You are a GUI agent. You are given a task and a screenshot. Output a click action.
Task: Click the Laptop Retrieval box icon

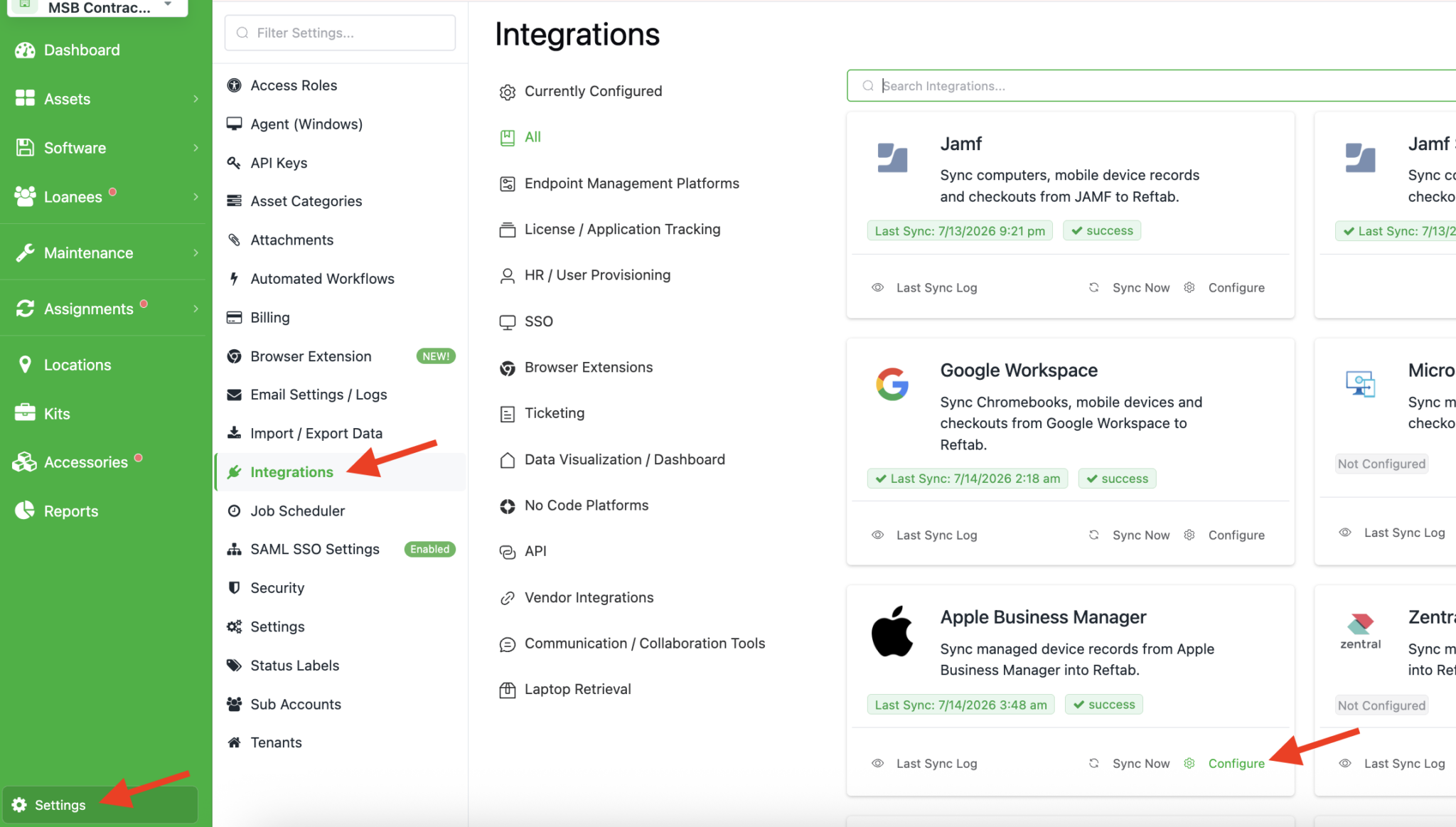tap(507, 689)
